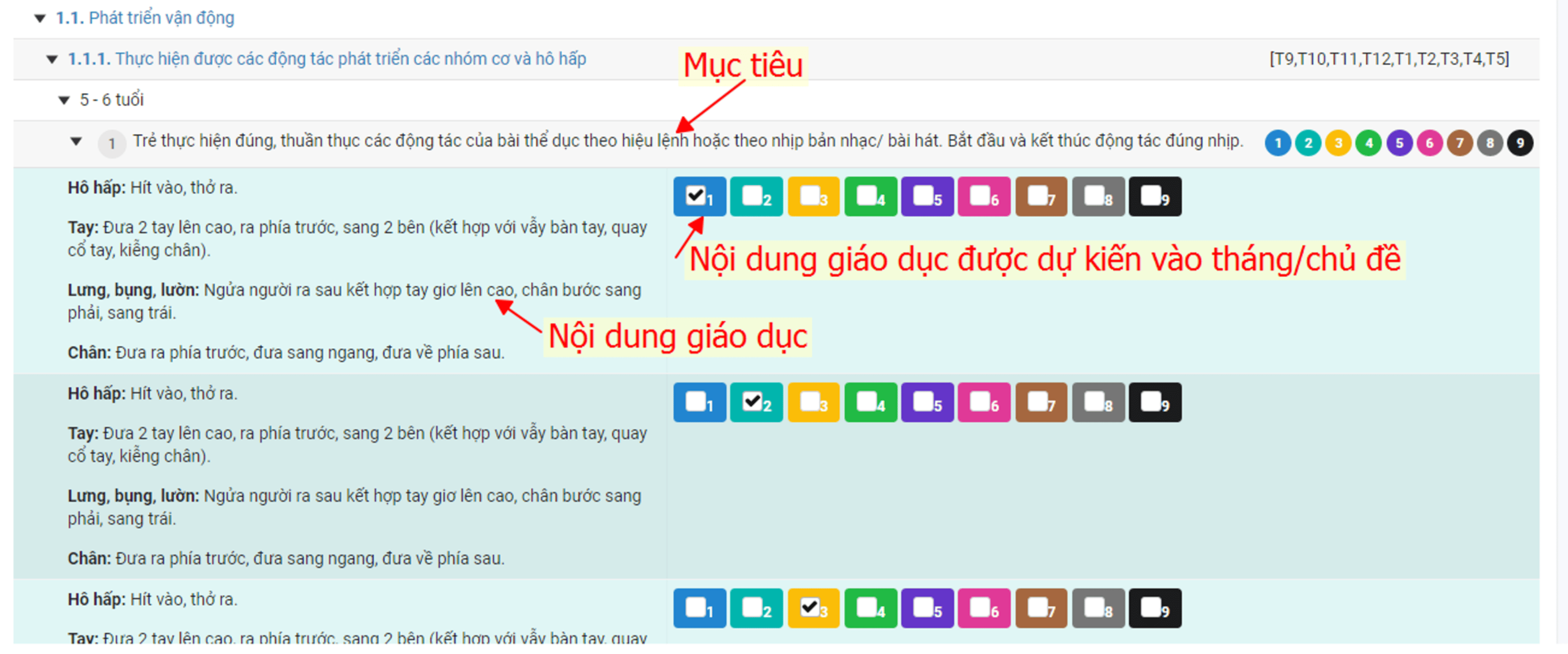Image resolution: width=1568 pixels, height=654 pixels.
Task: Check month 5 checkbox in the first row
Action: (924, 195)
